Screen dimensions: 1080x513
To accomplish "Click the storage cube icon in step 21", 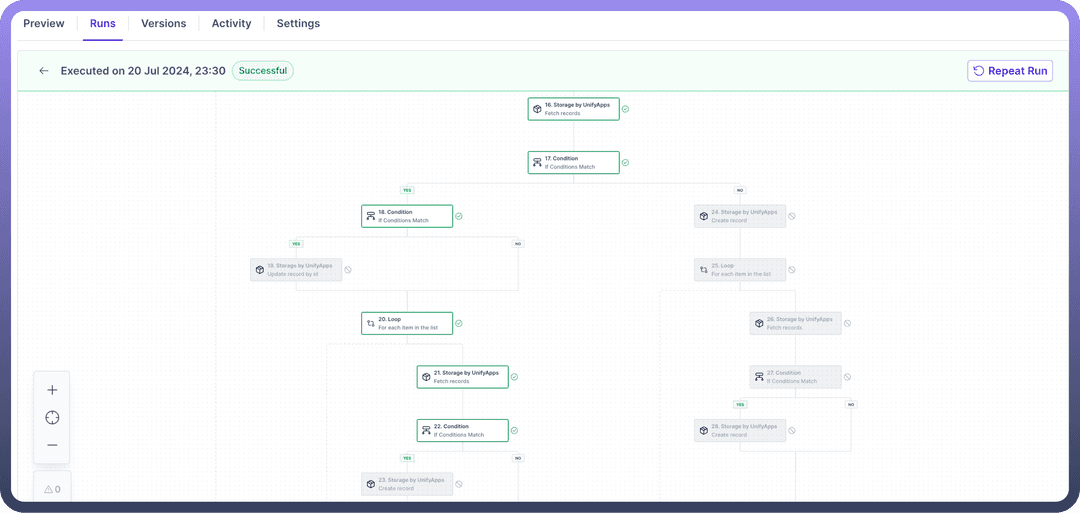I will [426, 377].
